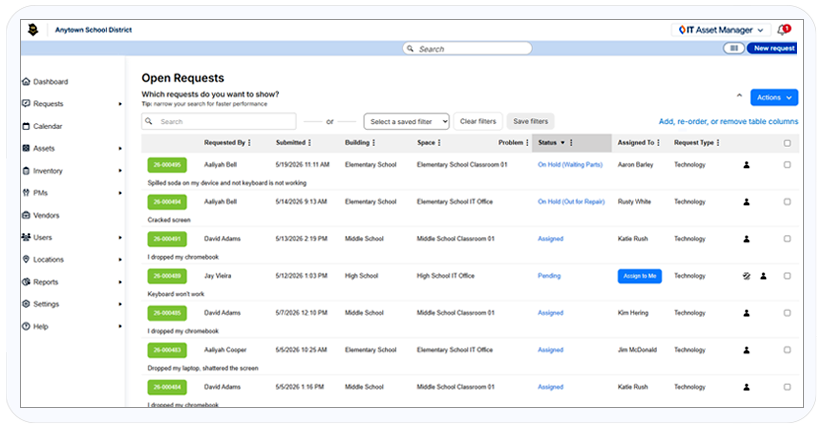Check the box for request 26-000494
This screenshot has width=824, height=431.
coord(787,202)
